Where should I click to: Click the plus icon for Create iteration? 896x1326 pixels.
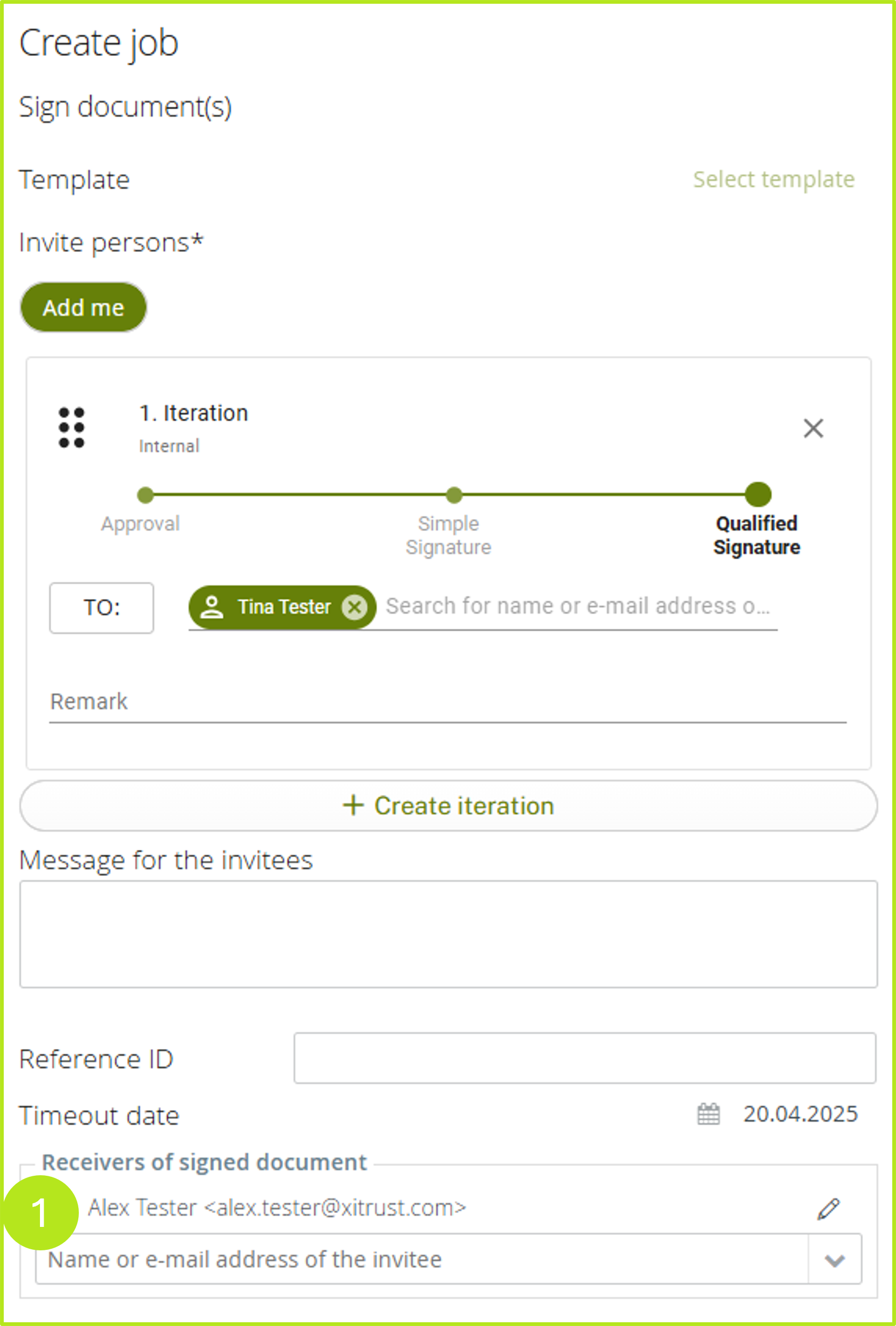[x=353, y=805]
